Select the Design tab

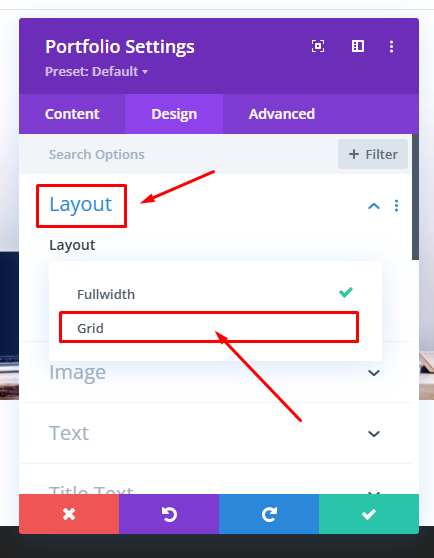174,114
